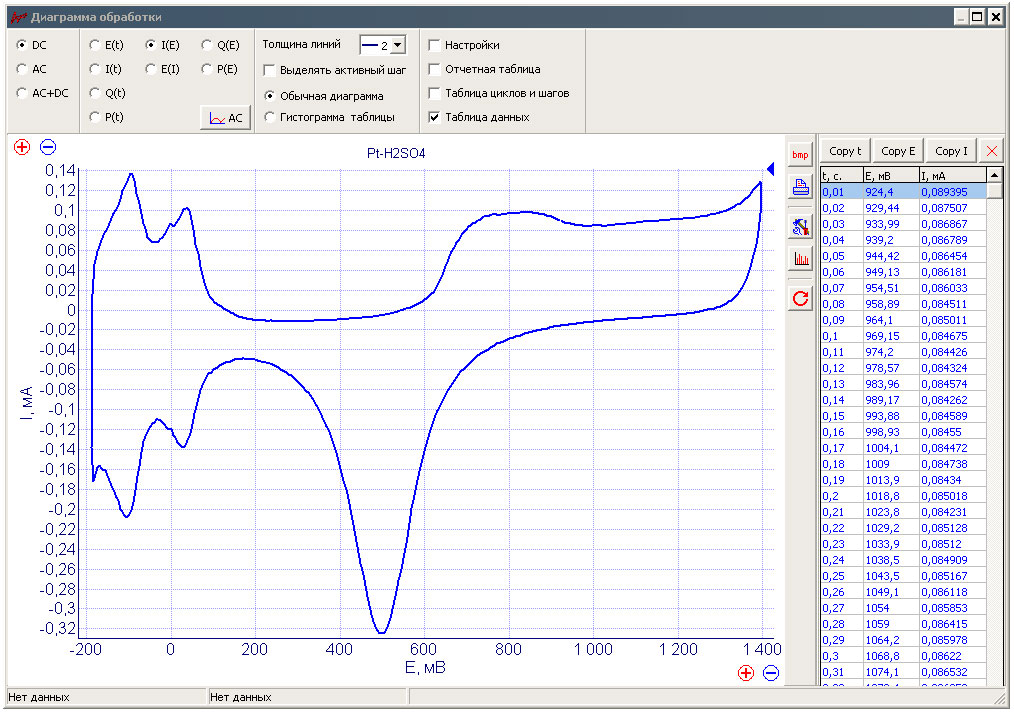Select table cell 924,4
The height and width of the screenshot is (714, 1014).
(891, 192)
